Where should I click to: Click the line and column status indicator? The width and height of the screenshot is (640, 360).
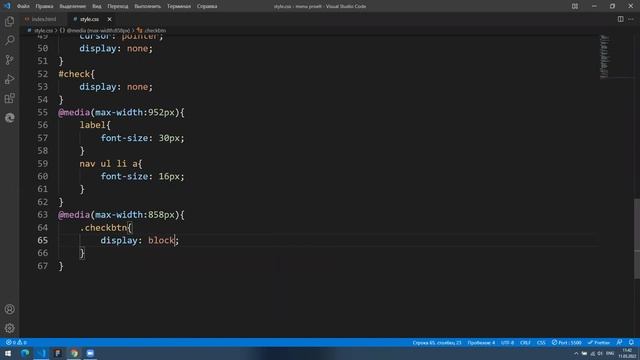tap(437, 342)
